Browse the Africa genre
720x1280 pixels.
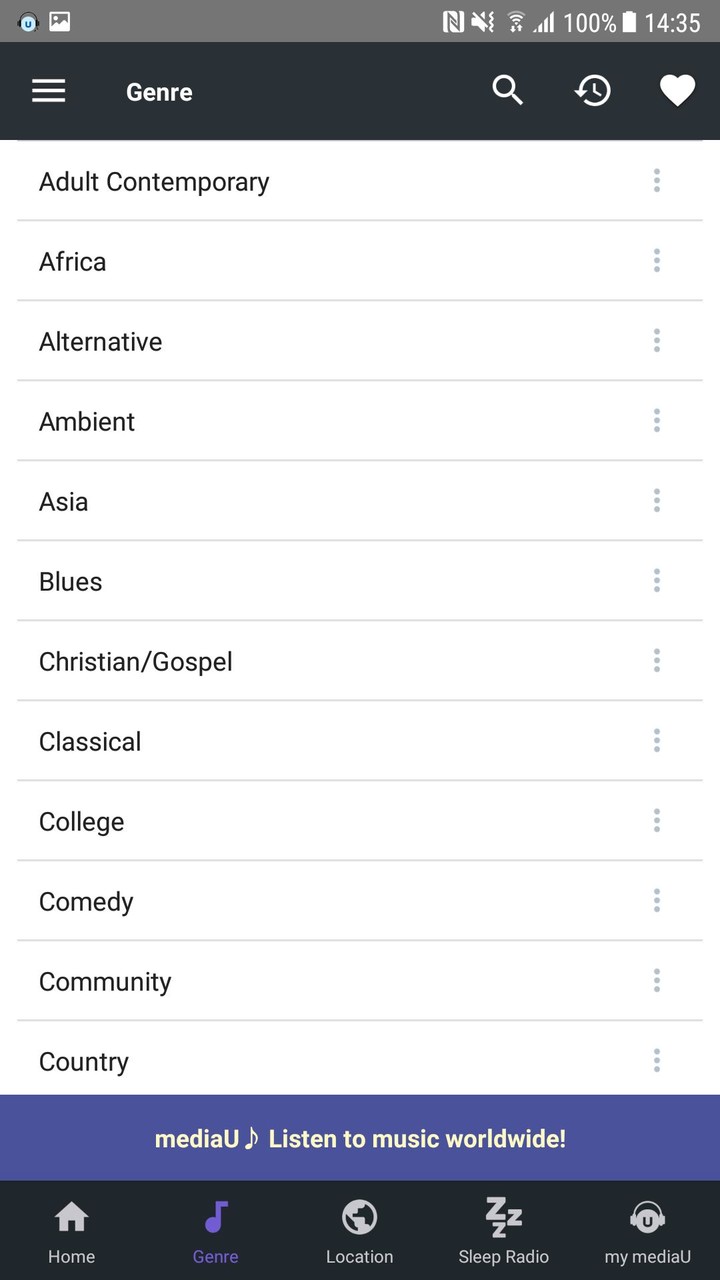(73, 262)
